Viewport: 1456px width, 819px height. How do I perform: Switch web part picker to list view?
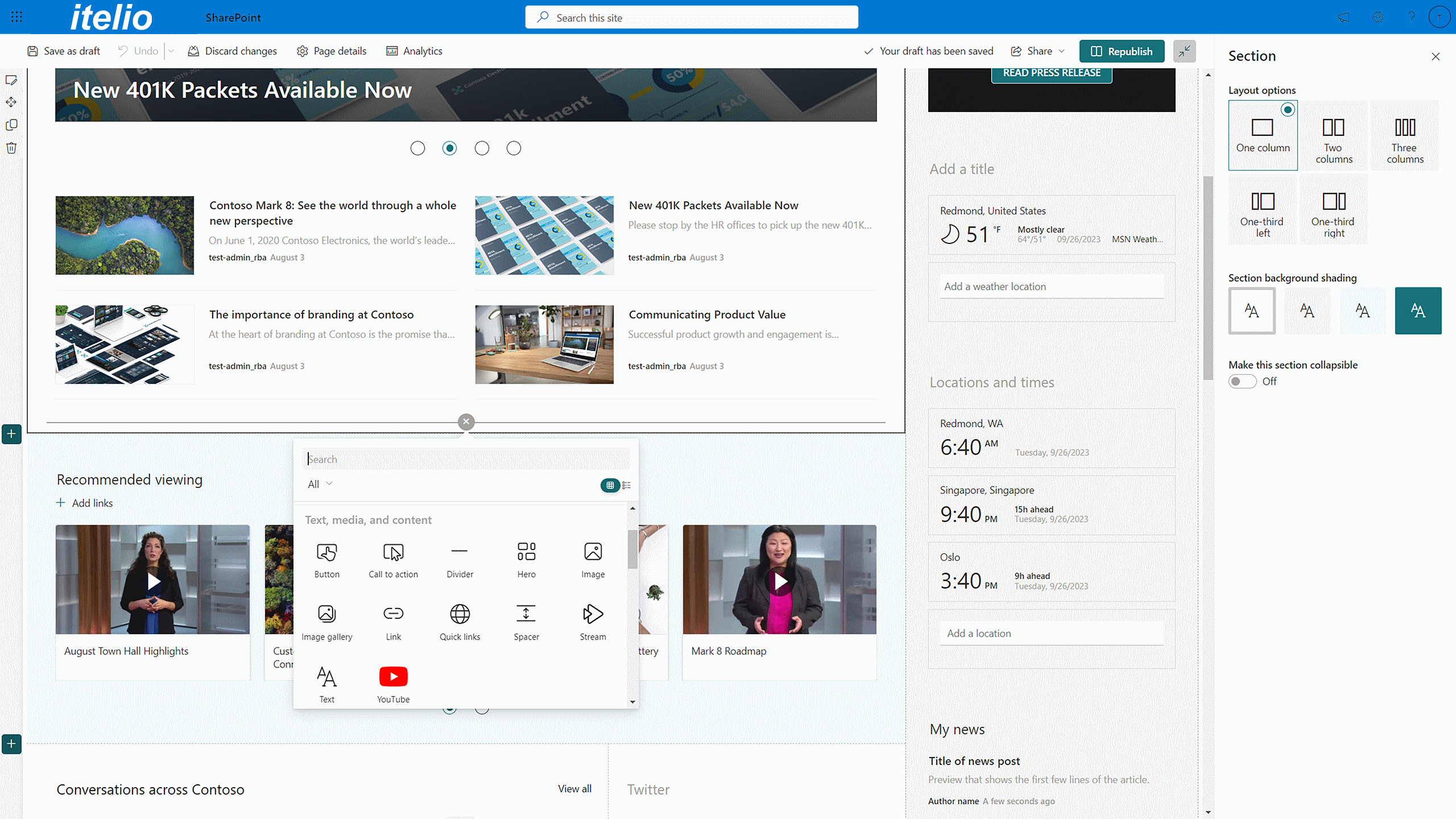(x=626, y=485)
